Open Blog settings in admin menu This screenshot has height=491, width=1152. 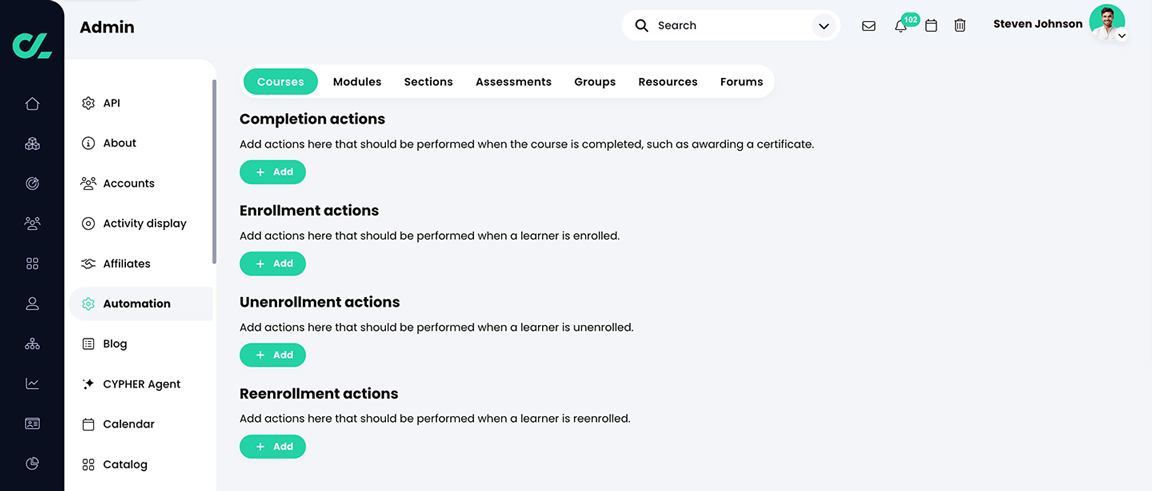140,343
